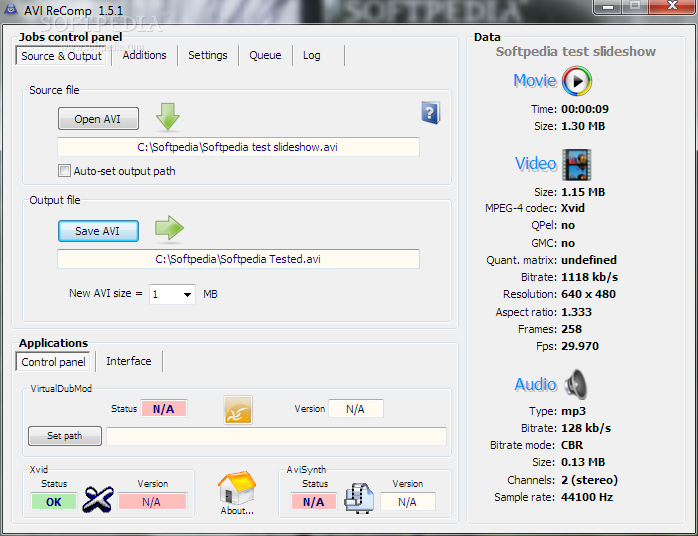Open the blue question mark help icon
The height and width of the screenshot is (536, 698).
pos(430,113)
